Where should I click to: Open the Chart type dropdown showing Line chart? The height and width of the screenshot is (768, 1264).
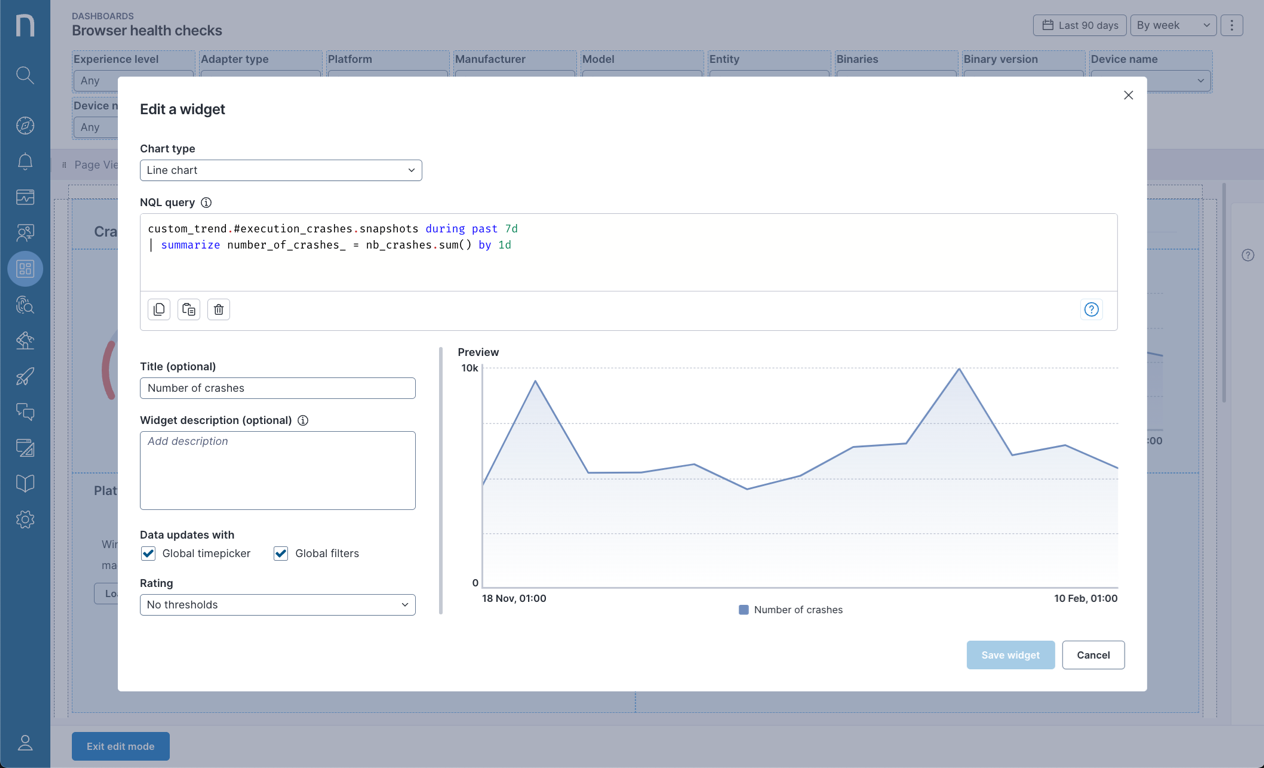tap(280, 170)
